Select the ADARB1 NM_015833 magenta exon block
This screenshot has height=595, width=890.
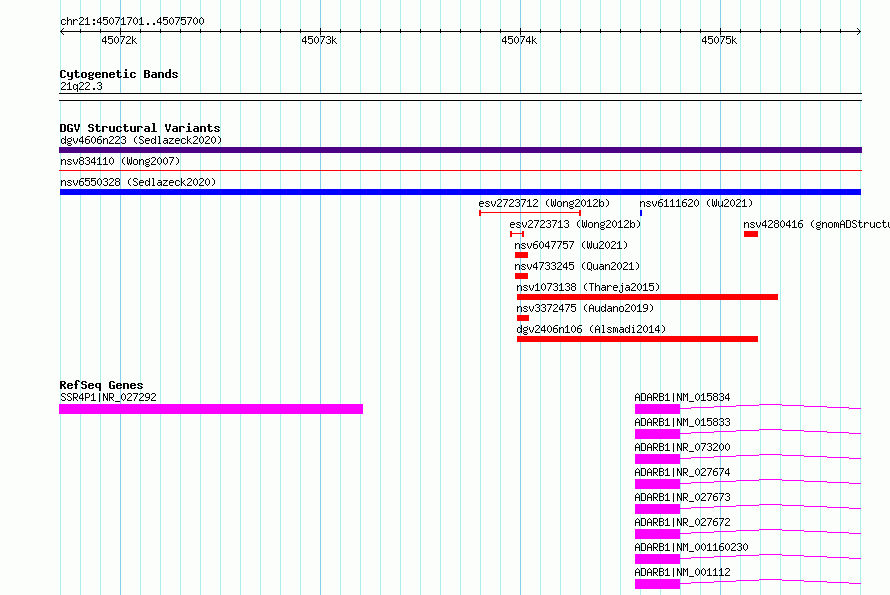click(x=657, y=434)
